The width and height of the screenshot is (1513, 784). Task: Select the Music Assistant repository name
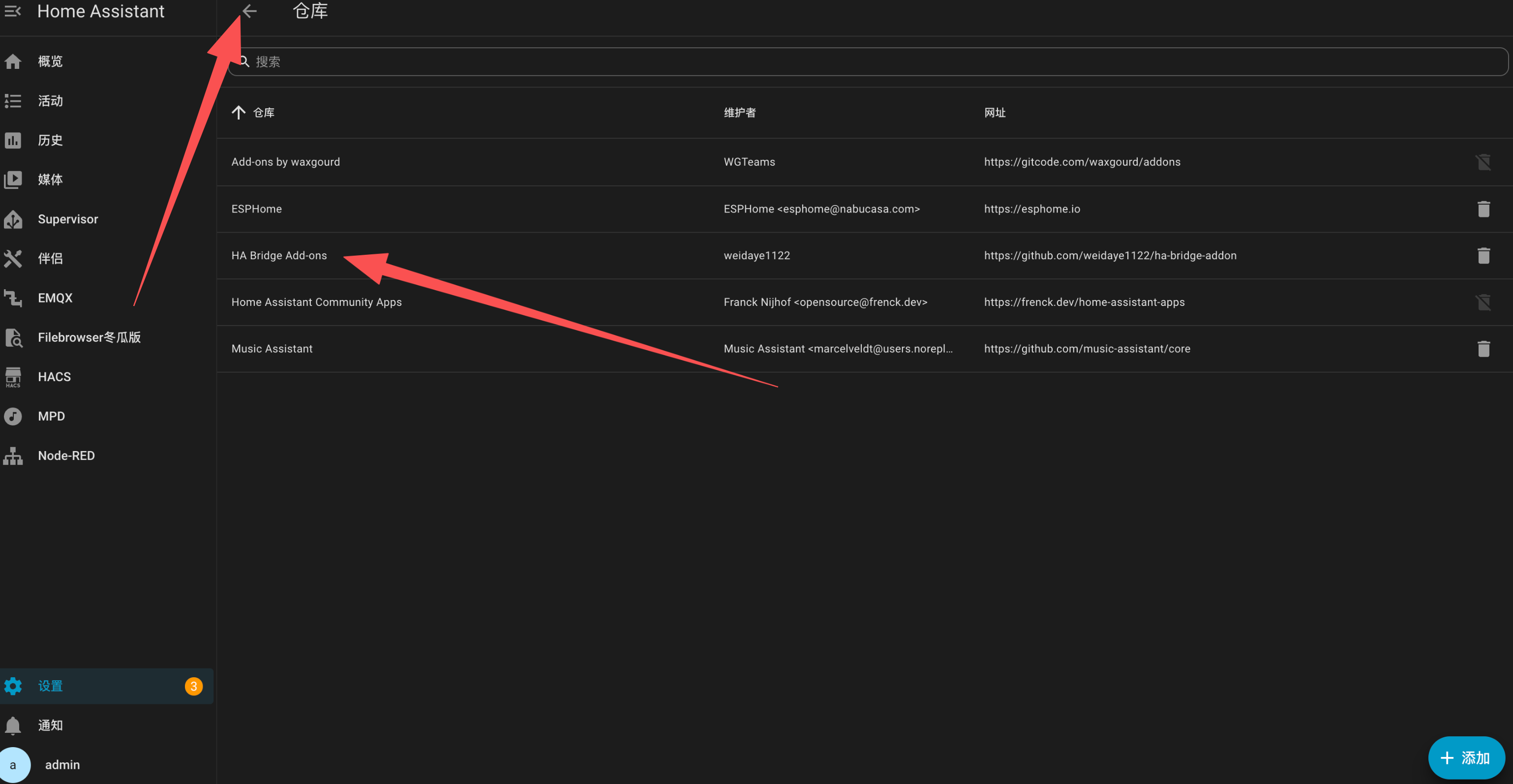pyautogui.click(x=272, y=349)
